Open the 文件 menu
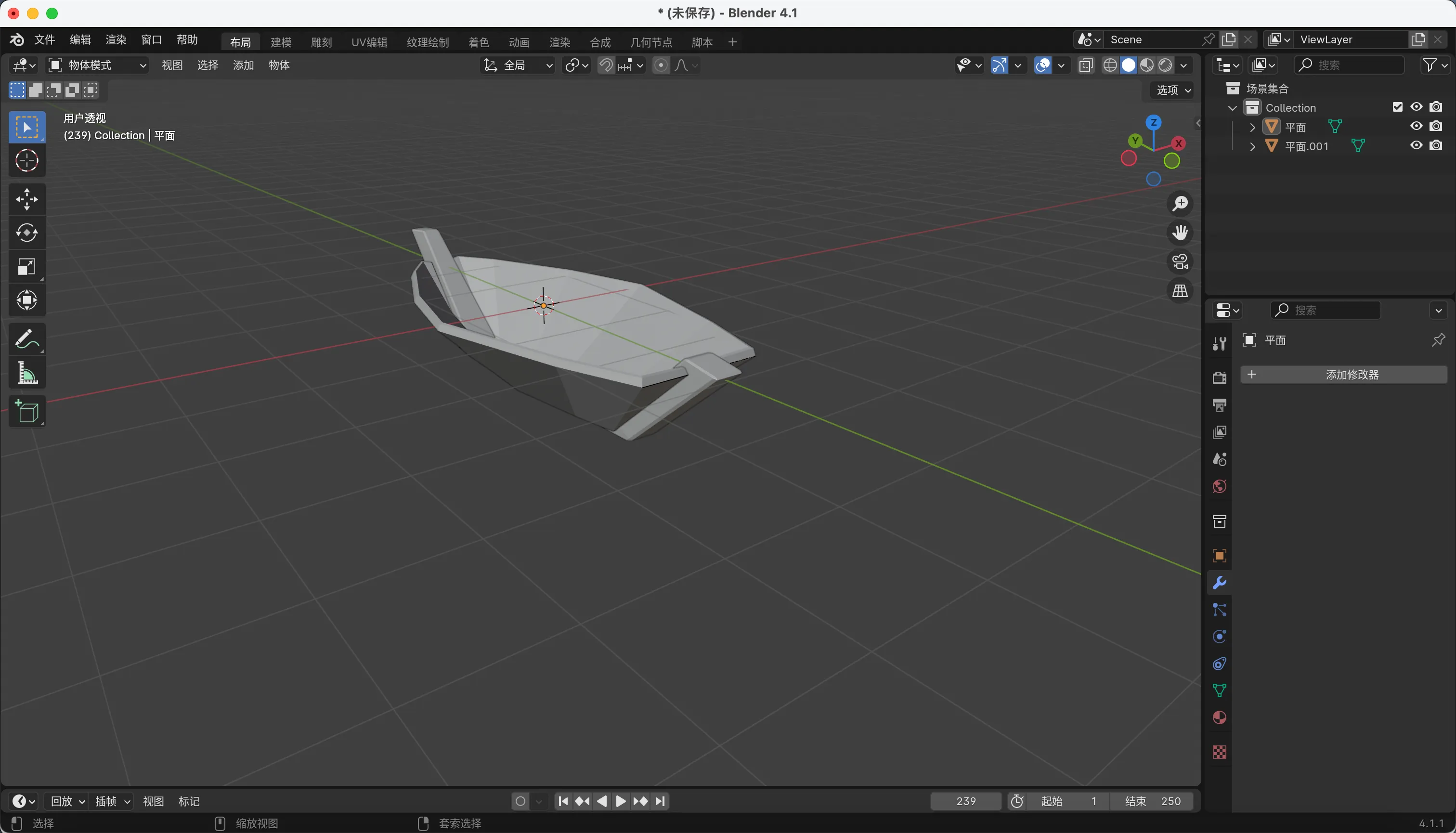Viewport: 1456px width, 833px height. tap(44, 39)
